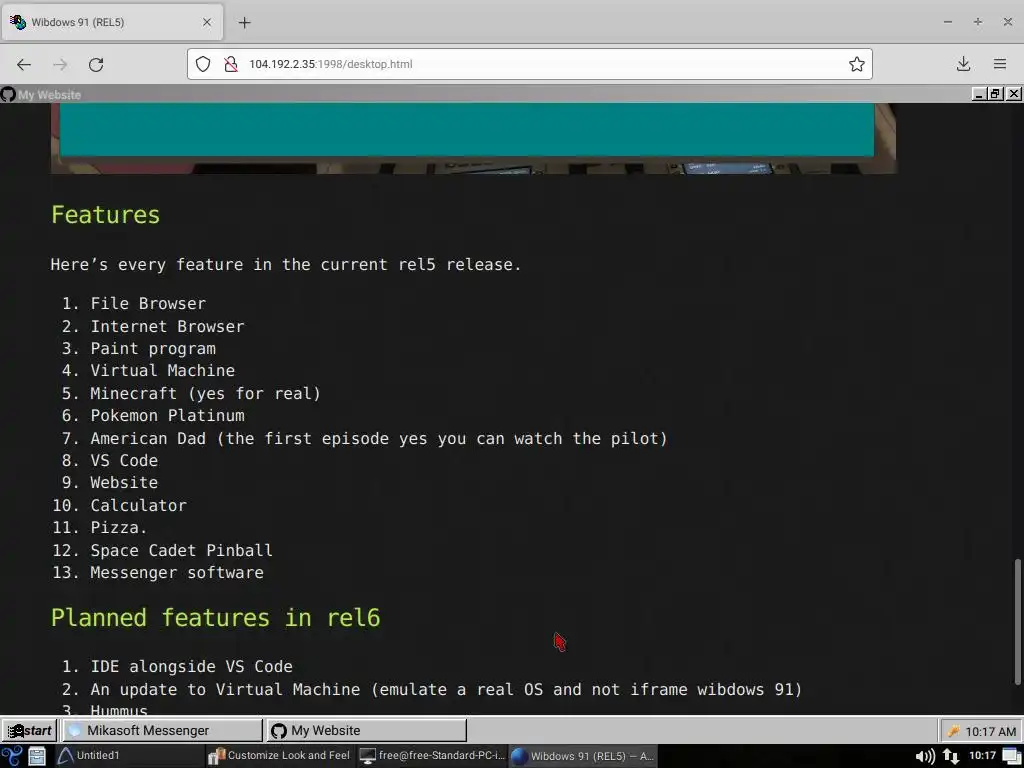Click the GitHub icon on My Website taskbar item
The width and height of the screenshot is (1024, 768).
pyautogui.click(x=279, y=731)
